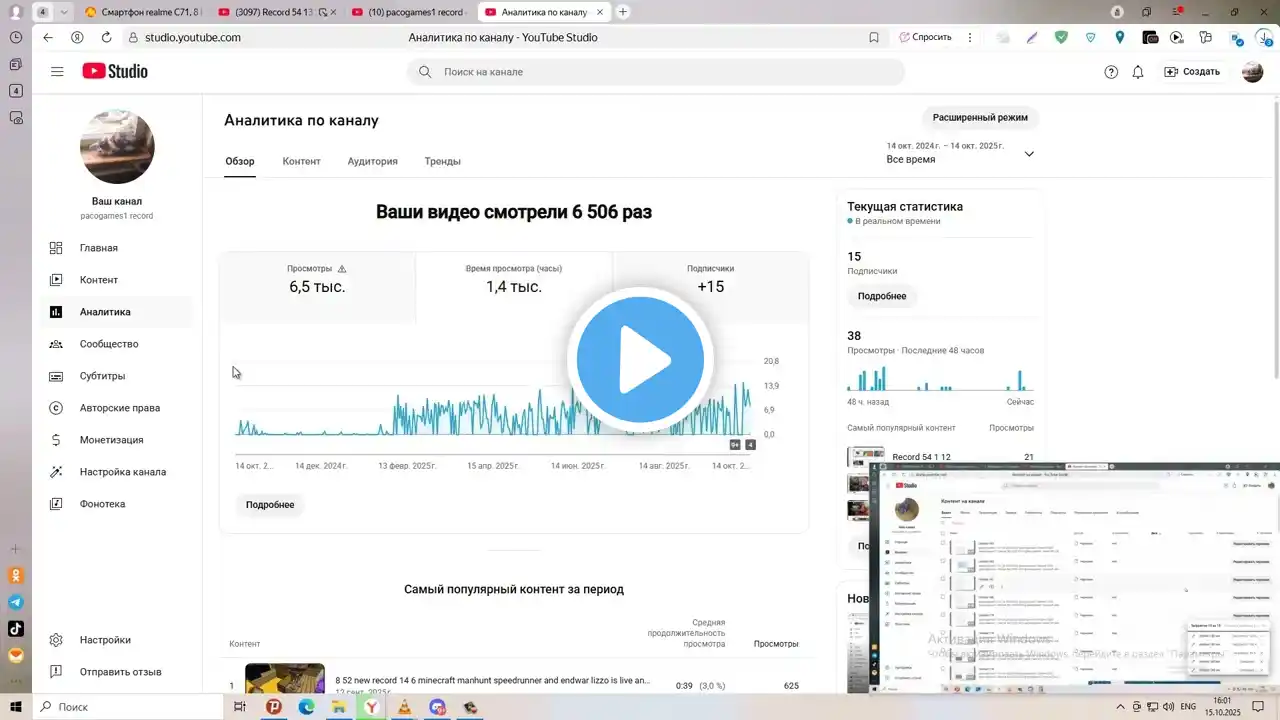Open the browser tab list chevron
Image resolution: width=1280 pixels, height=720 pixels.
(x=65, y=12)
